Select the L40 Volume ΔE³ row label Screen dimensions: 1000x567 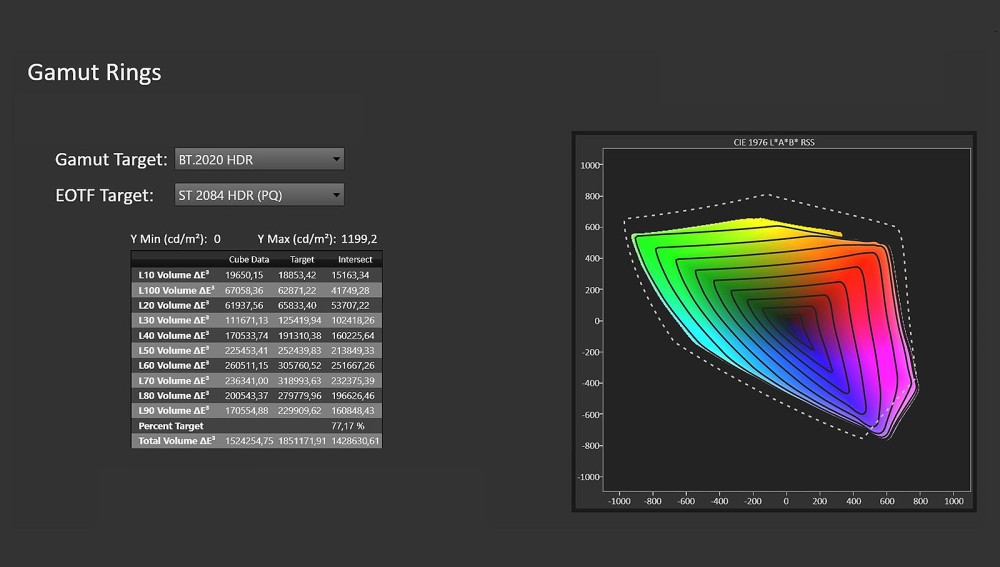click(173, 335)
